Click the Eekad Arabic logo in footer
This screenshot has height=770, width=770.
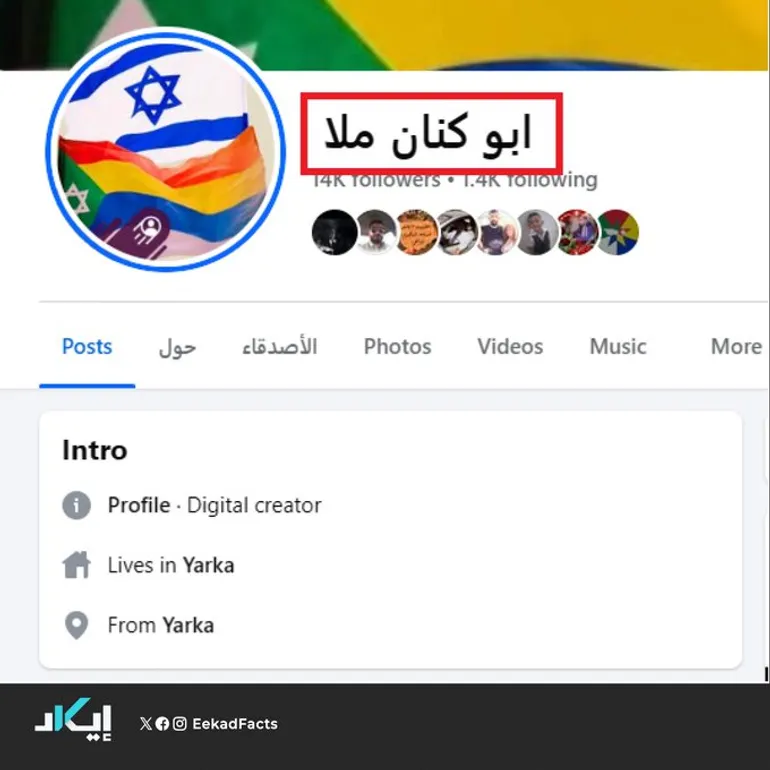[x=74, y=722]
